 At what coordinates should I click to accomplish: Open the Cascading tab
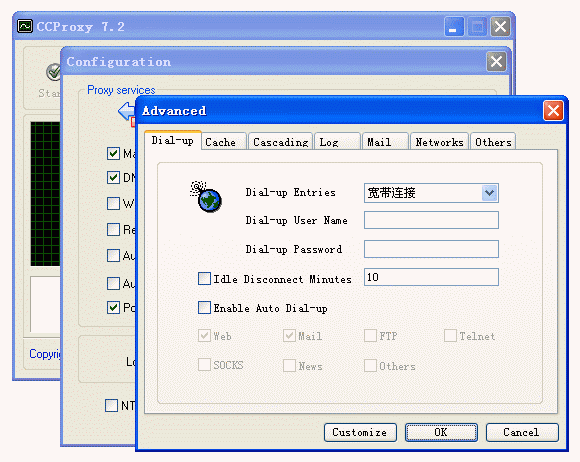[x=280, y=142]
